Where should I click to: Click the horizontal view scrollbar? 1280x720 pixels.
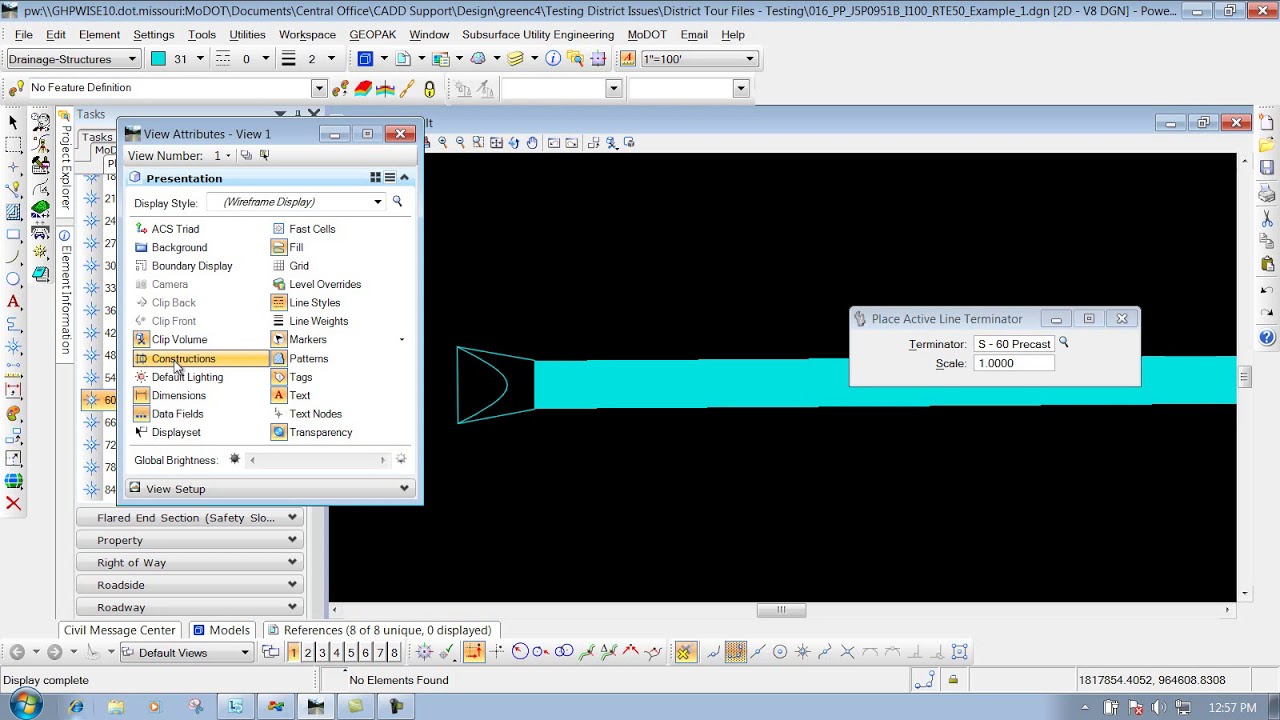pyautogui.click(x=781, y=610)
